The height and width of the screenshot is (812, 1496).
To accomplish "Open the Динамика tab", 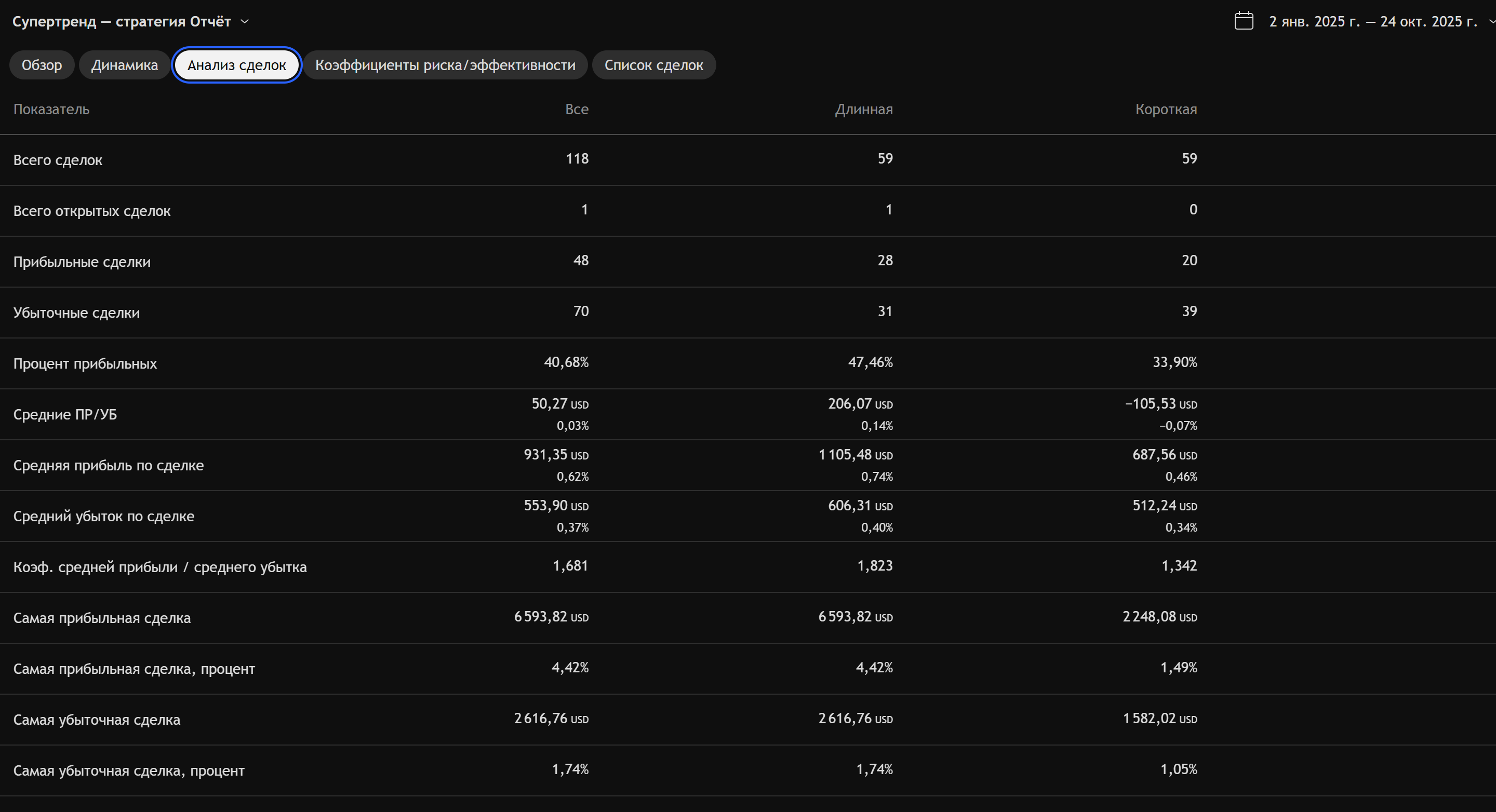I will 124,65.
